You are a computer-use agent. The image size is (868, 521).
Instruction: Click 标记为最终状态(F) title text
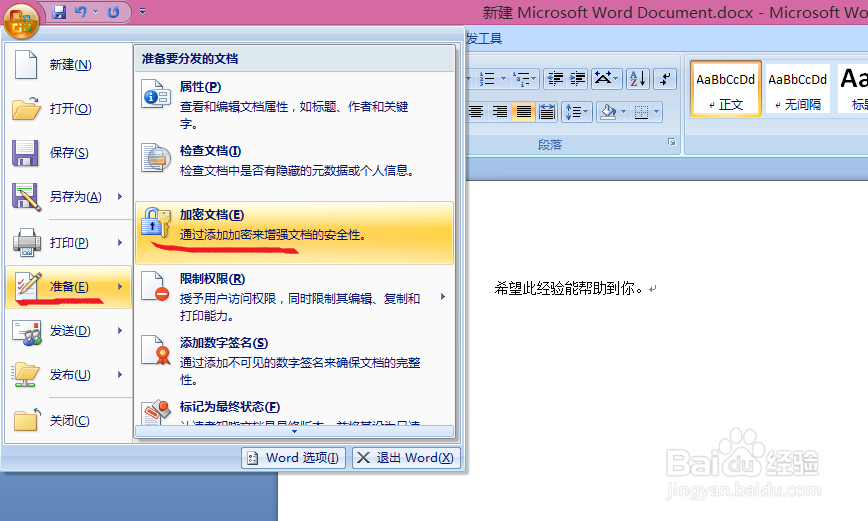pos(230,407)
